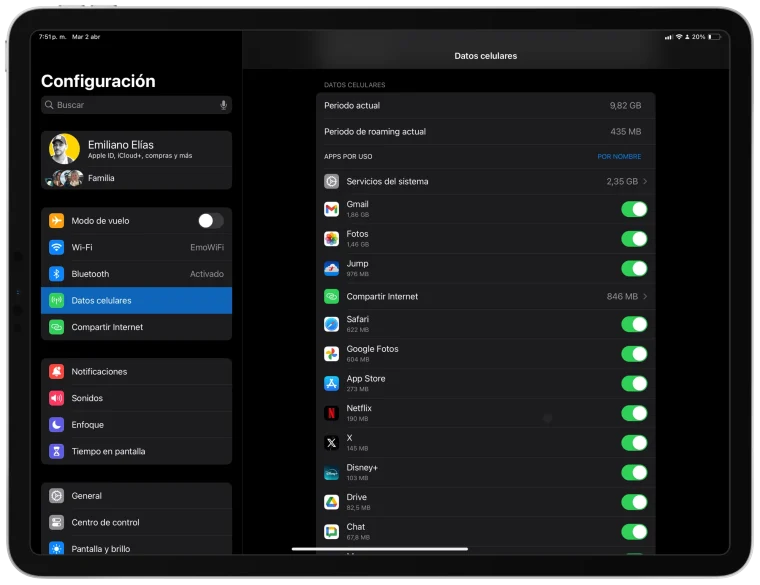Tap Emiliano Elías profile photo
The width and height of the screenshot is (760, 585).
[64, 149]
